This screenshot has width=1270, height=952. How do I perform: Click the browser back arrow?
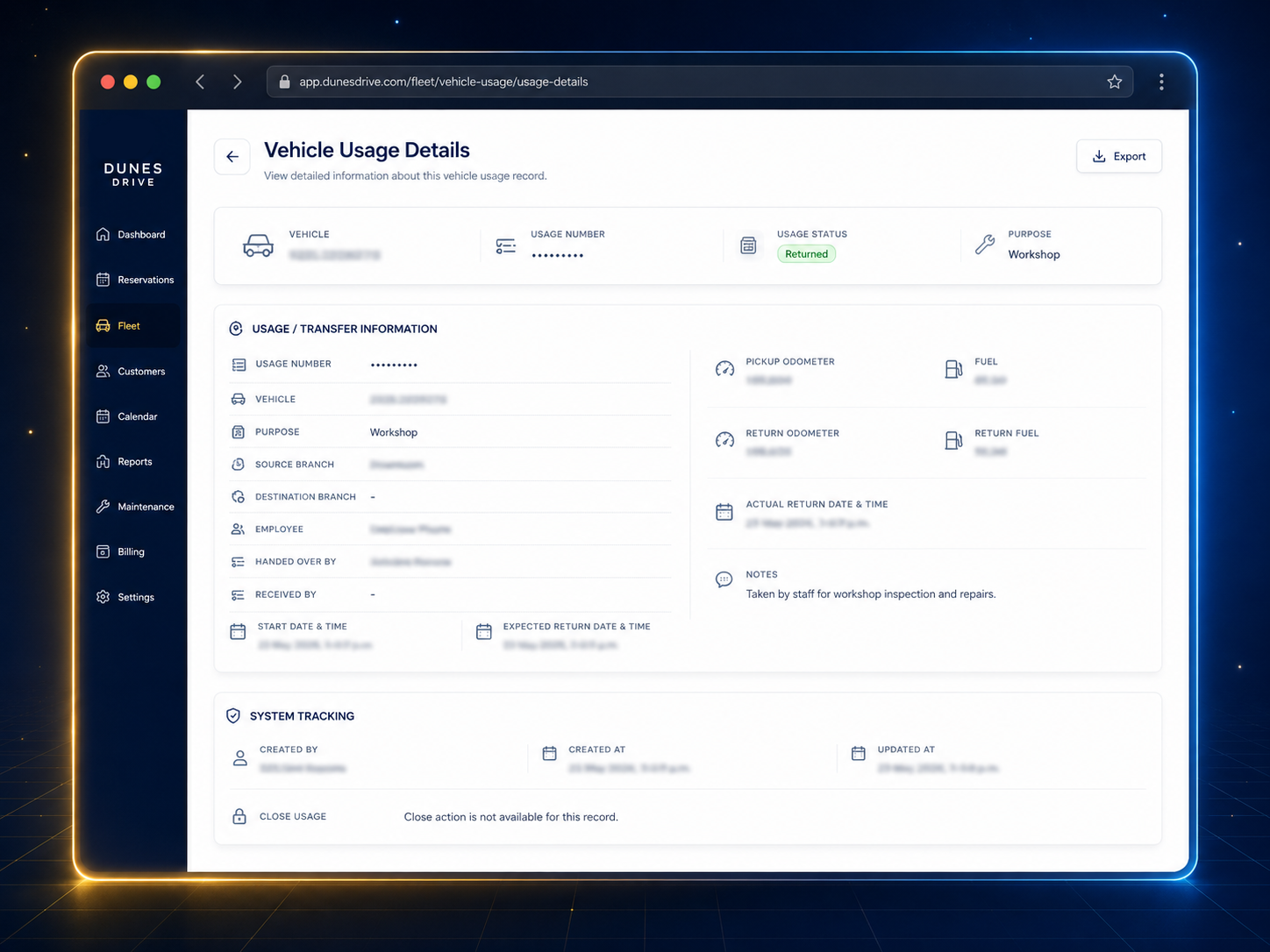click(x=200, y=82)
